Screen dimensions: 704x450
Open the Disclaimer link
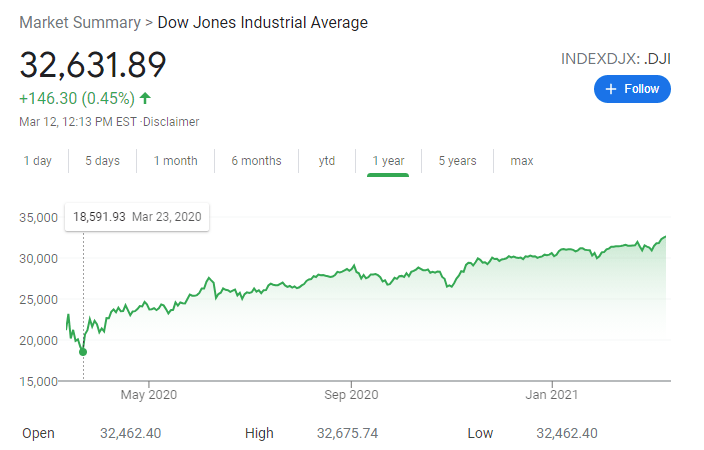172,122
